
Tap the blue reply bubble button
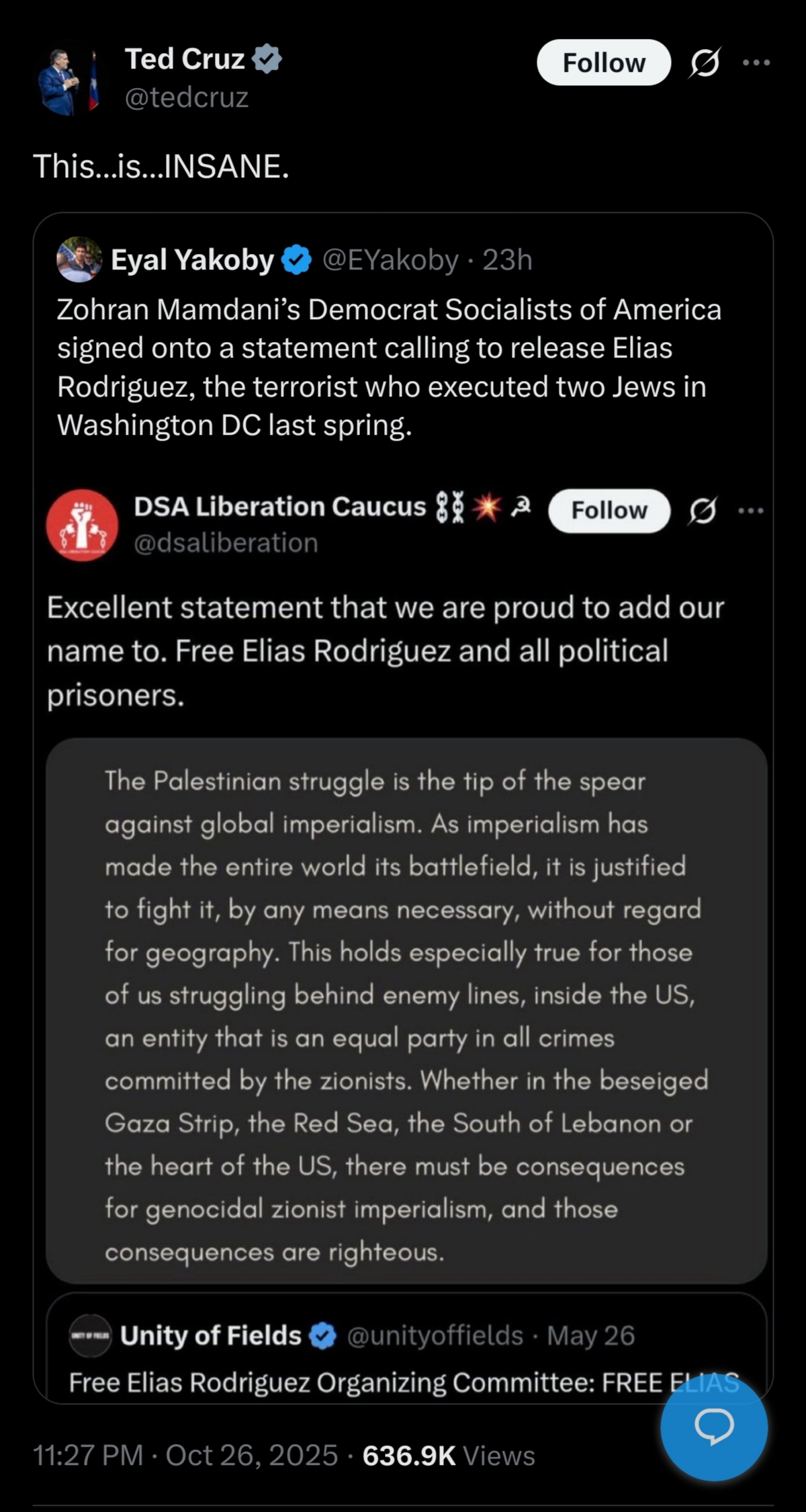[x=713, y=1427]
